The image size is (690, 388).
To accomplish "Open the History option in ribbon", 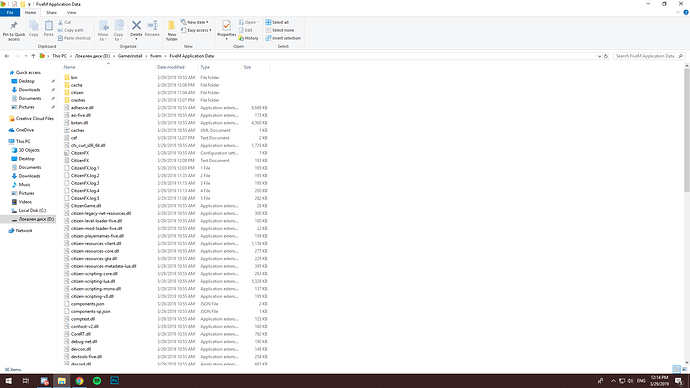I will coord(249,38).
